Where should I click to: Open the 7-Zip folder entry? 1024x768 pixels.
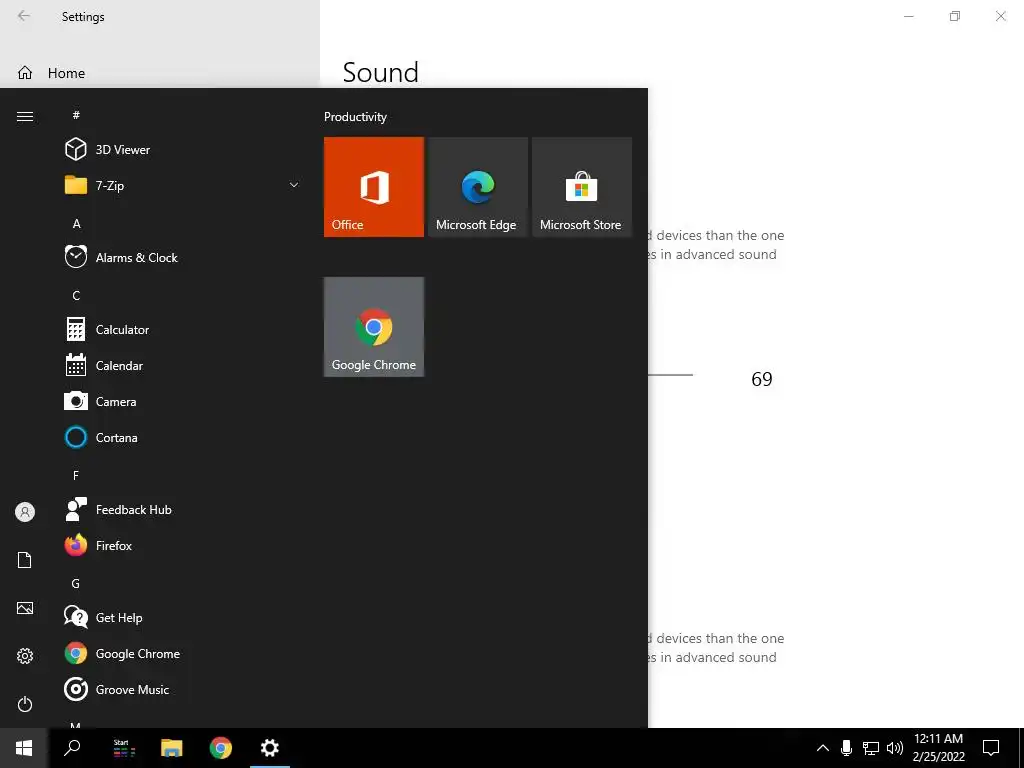pyautogui.click(x=182, y=185)
